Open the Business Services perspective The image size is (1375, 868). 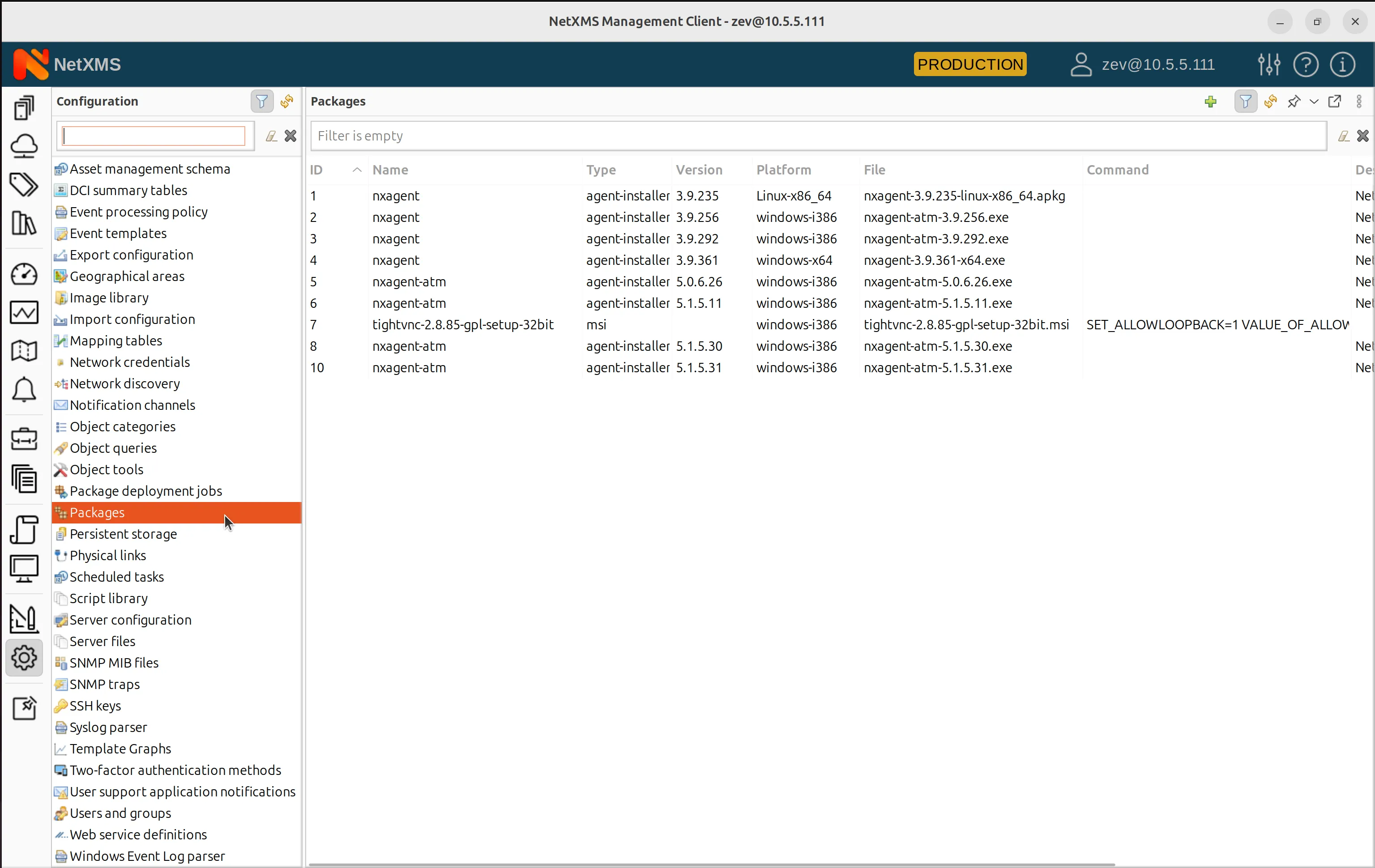pos(24,439)
